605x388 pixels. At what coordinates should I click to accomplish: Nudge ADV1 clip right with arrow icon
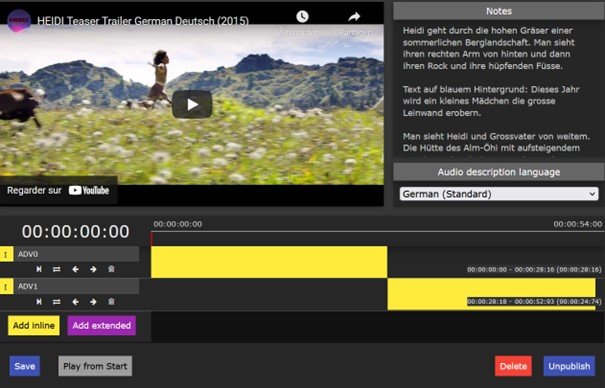93,302
